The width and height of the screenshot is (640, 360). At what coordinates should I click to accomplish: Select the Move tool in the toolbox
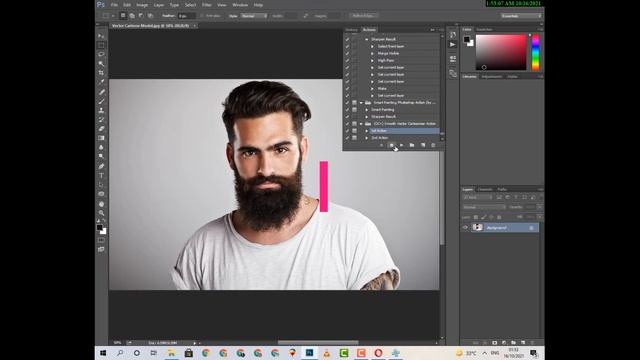click(101, 36)
